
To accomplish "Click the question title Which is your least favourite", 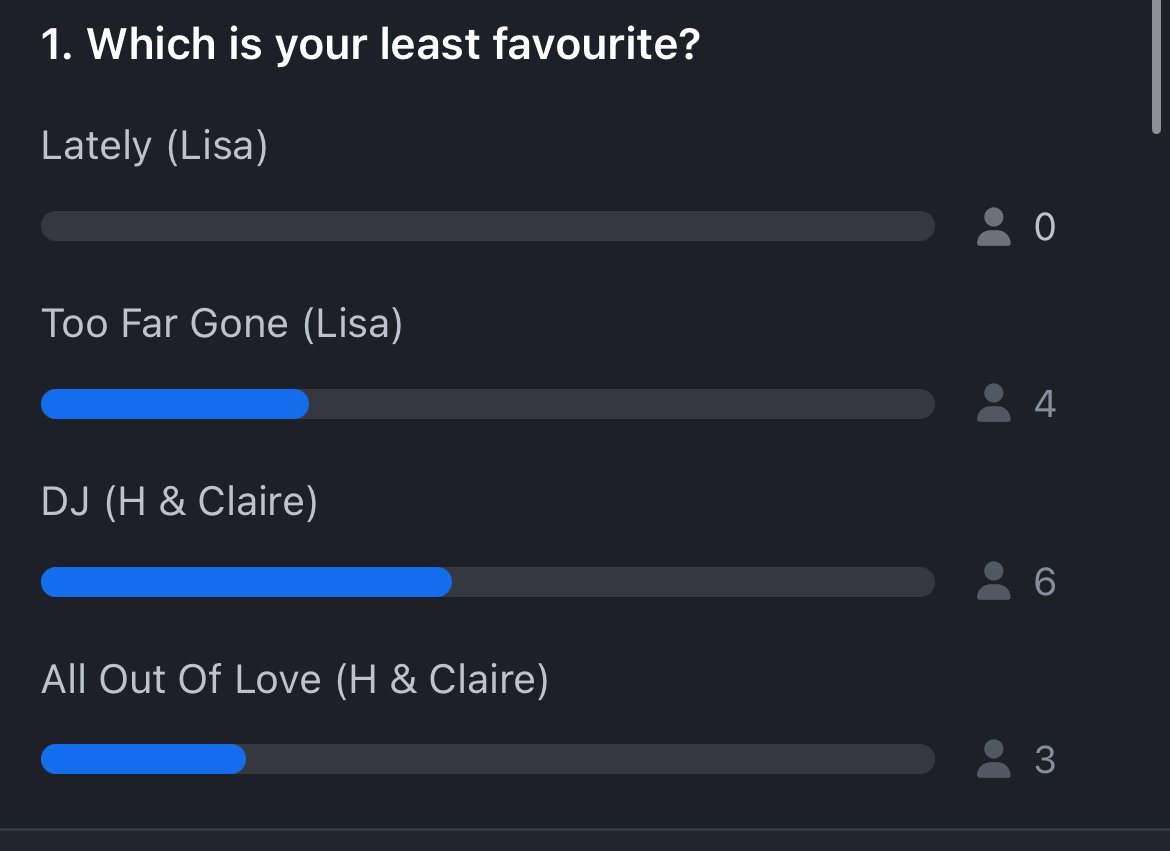I will 371,44.
